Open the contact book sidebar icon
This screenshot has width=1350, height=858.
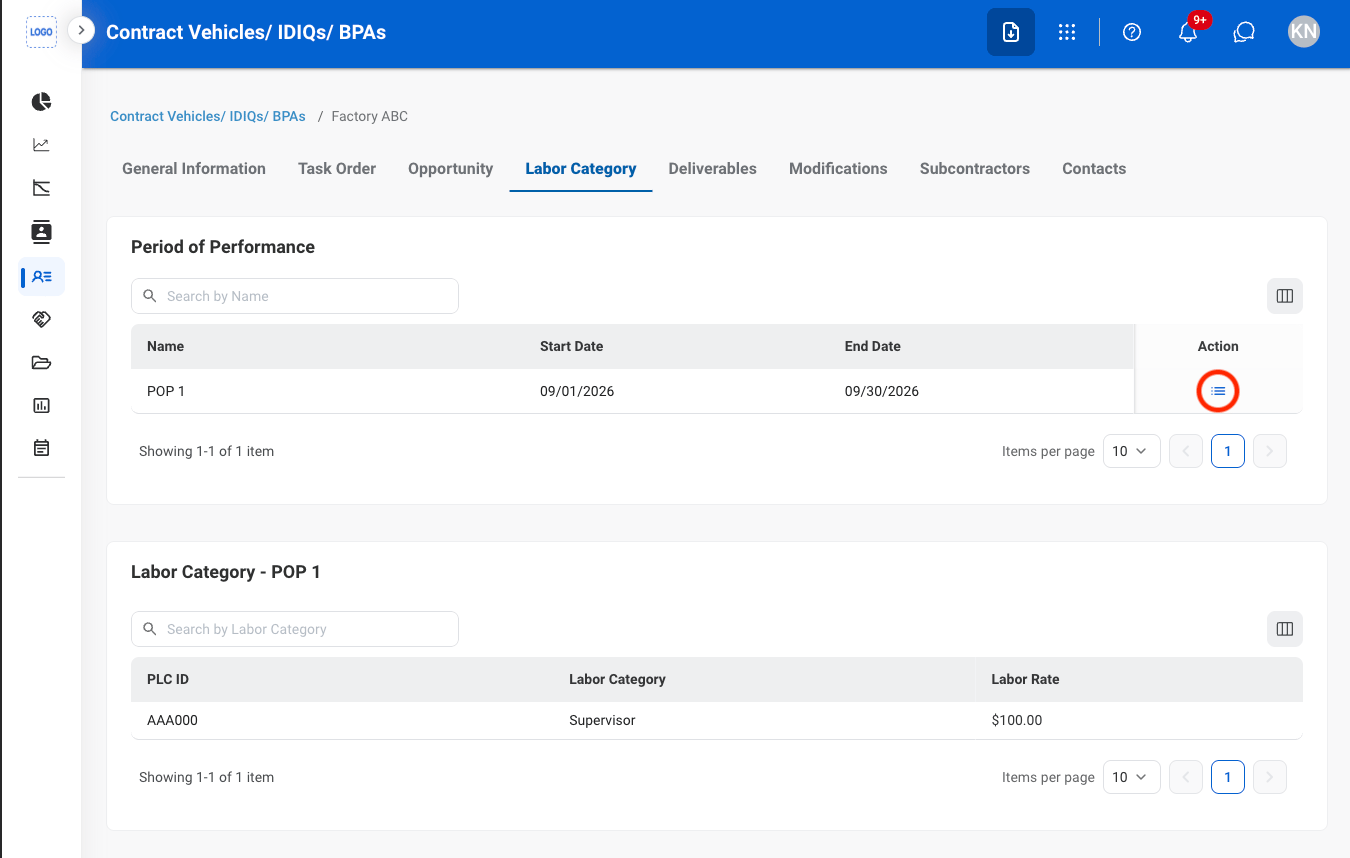41,232
